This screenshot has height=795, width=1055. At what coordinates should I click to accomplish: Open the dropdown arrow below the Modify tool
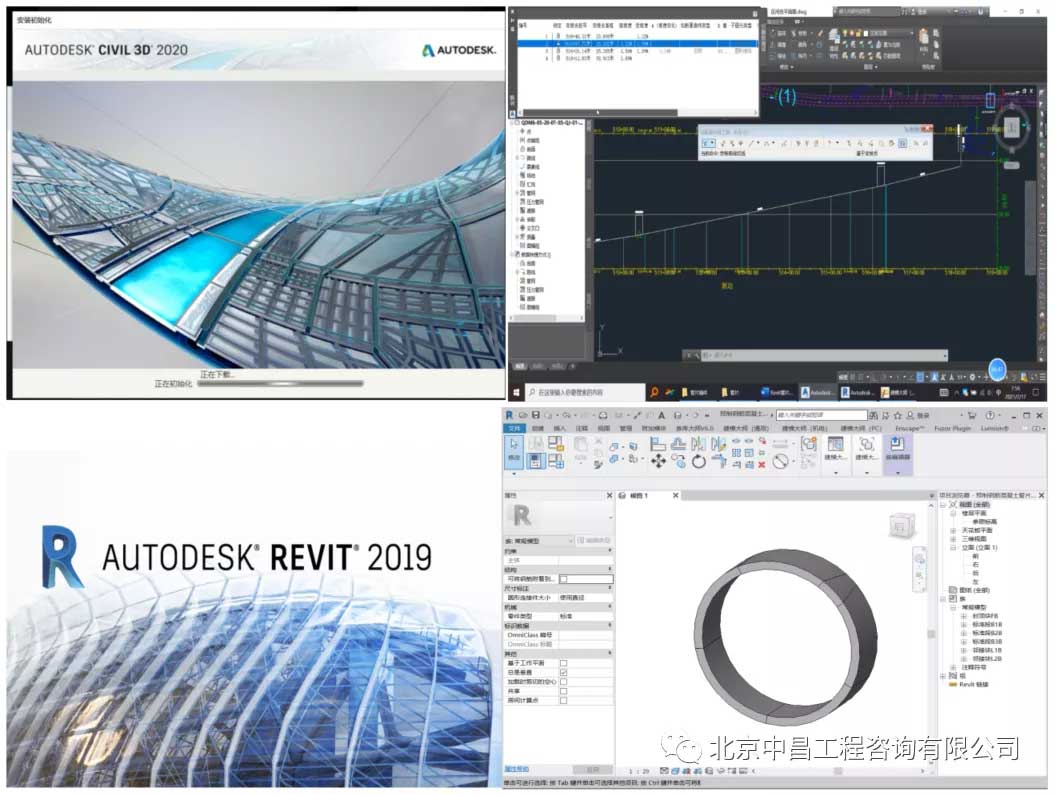point(514,473)
